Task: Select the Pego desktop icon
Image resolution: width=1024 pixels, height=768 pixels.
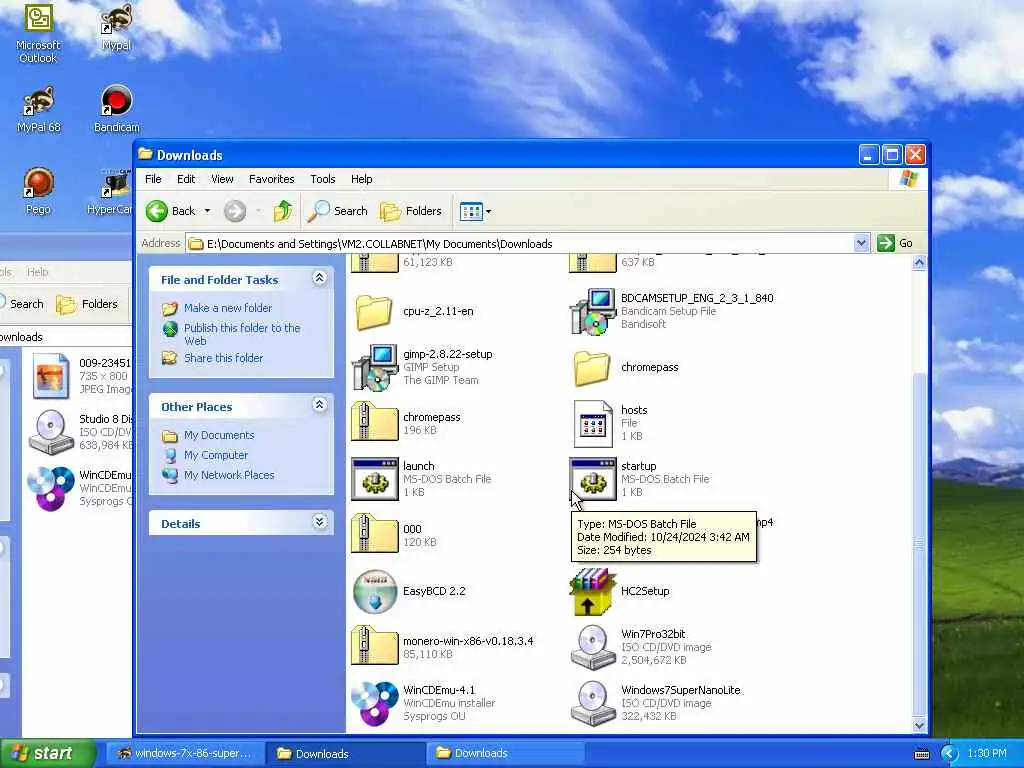Action: point(38,191)
